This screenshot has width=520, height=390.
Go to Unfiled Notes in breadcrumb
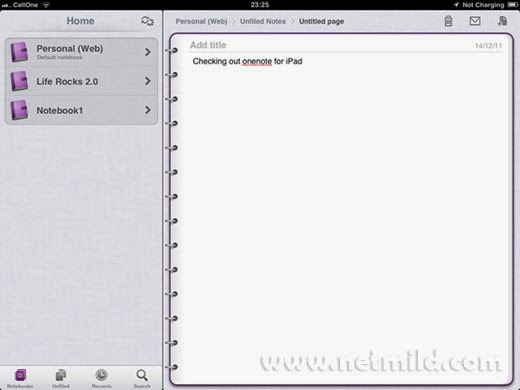[x=263, y=21]
